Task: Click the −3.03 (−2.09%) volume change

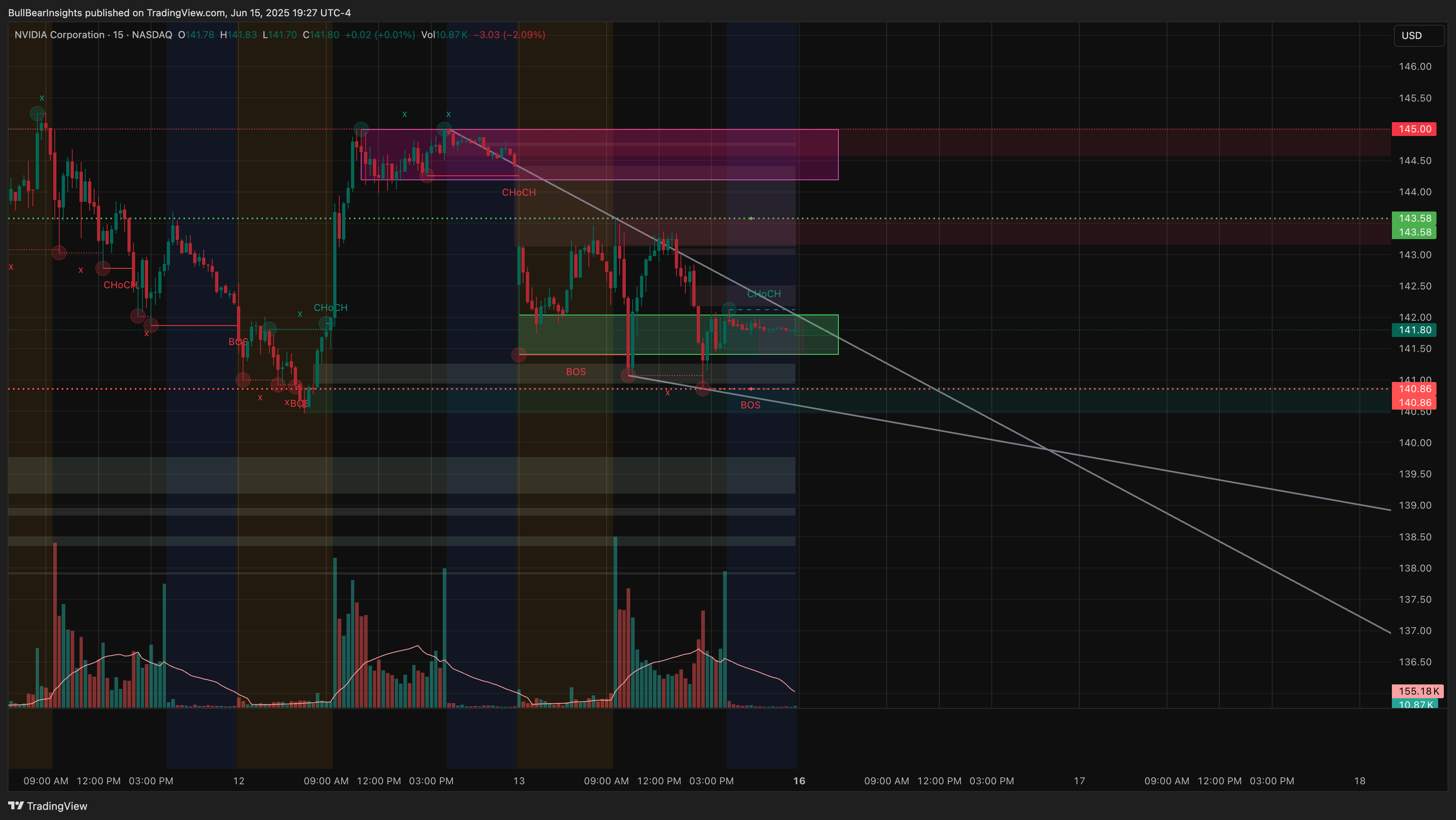Action: click(509, 35)
